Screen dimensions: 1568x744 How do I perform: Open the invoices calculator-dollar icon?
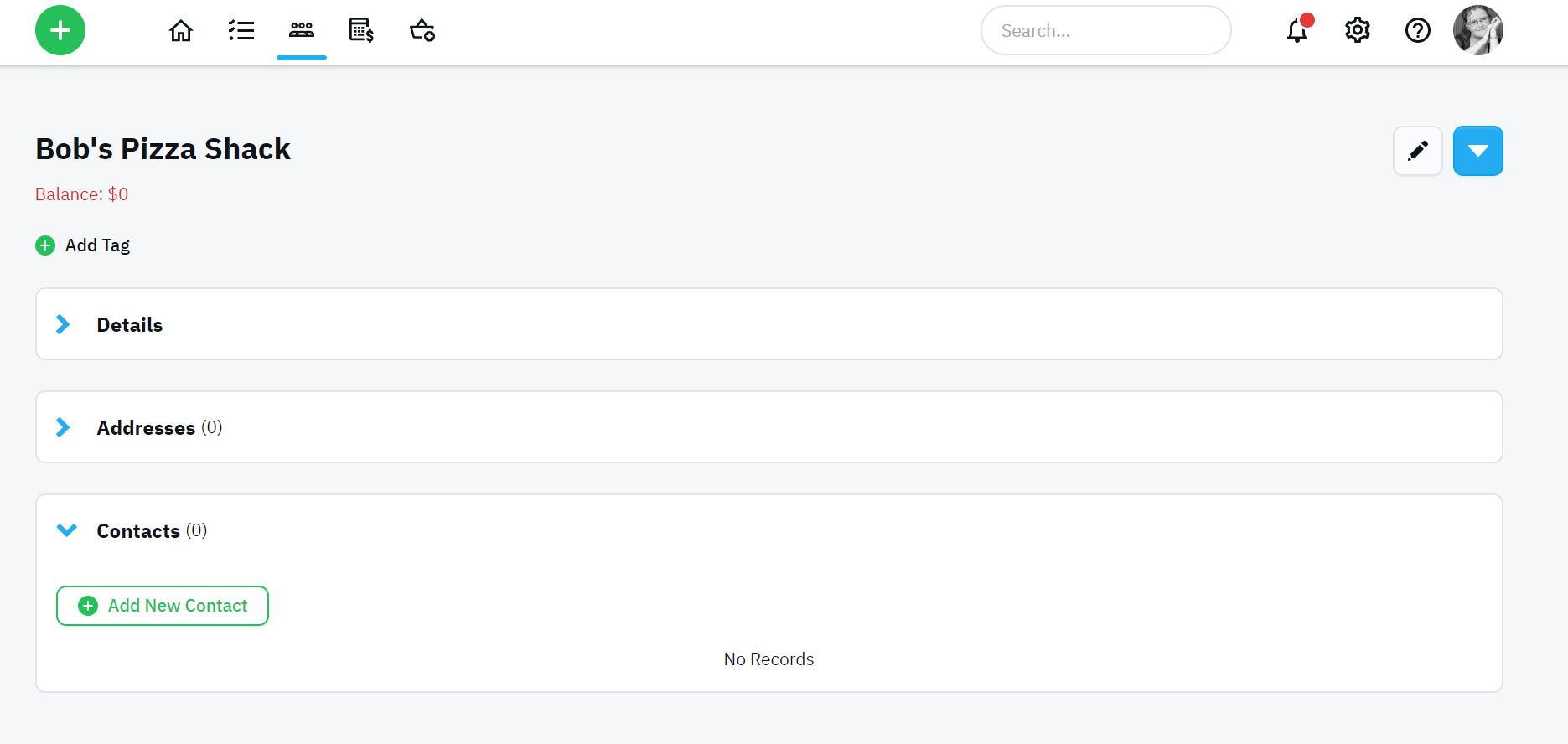pyautogui.click(x=361, y=31)
